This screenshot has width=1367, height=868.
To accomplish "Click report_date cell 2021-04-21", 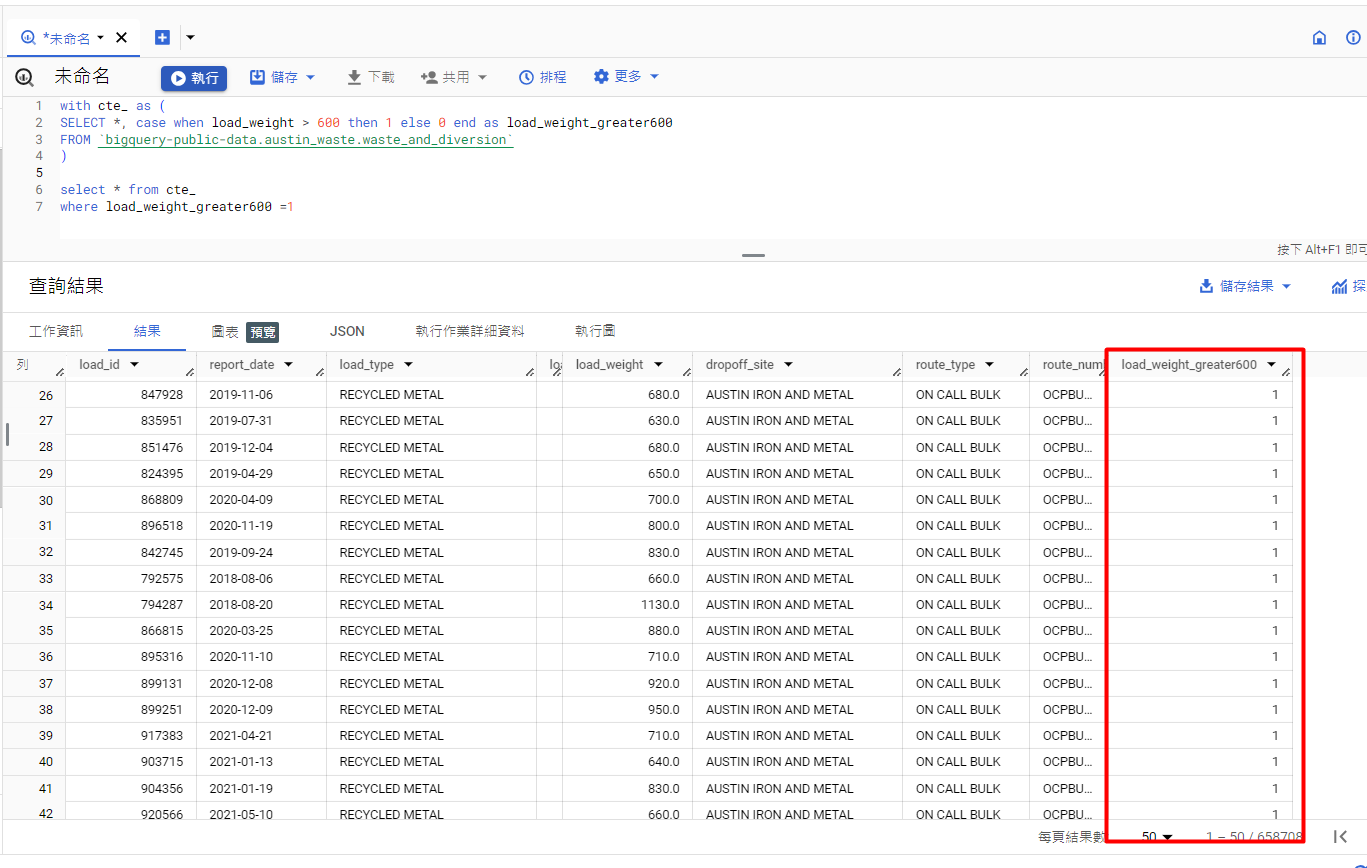I will click(x=241, y=736).
